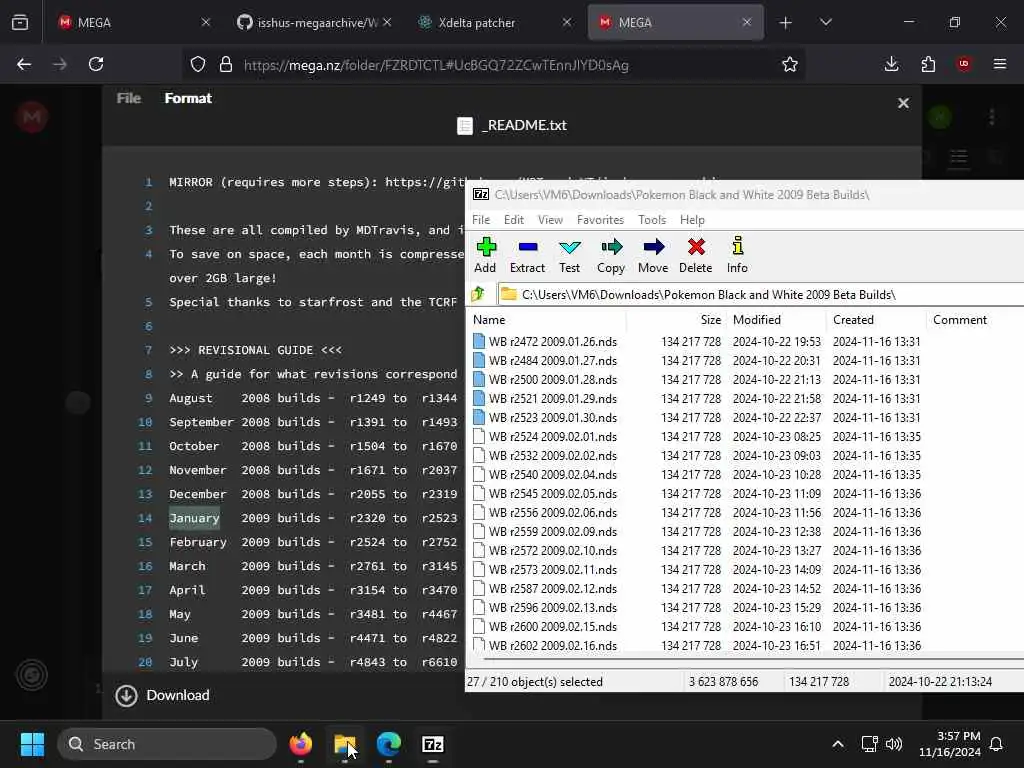The height and width of the screenshot is (768, 1024).
Task: Open 7-Zip Edit menu
Action: (514, 219)
